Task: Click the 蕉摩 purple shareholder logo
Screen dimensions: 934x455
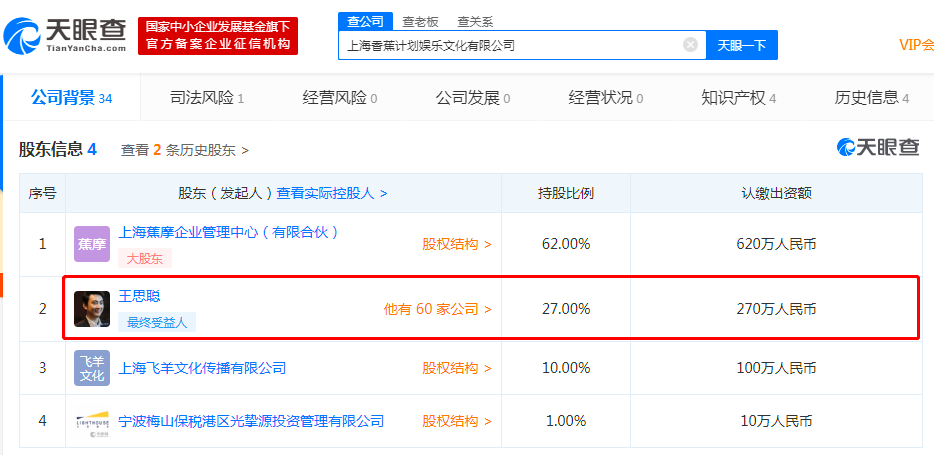Action: 92,244
